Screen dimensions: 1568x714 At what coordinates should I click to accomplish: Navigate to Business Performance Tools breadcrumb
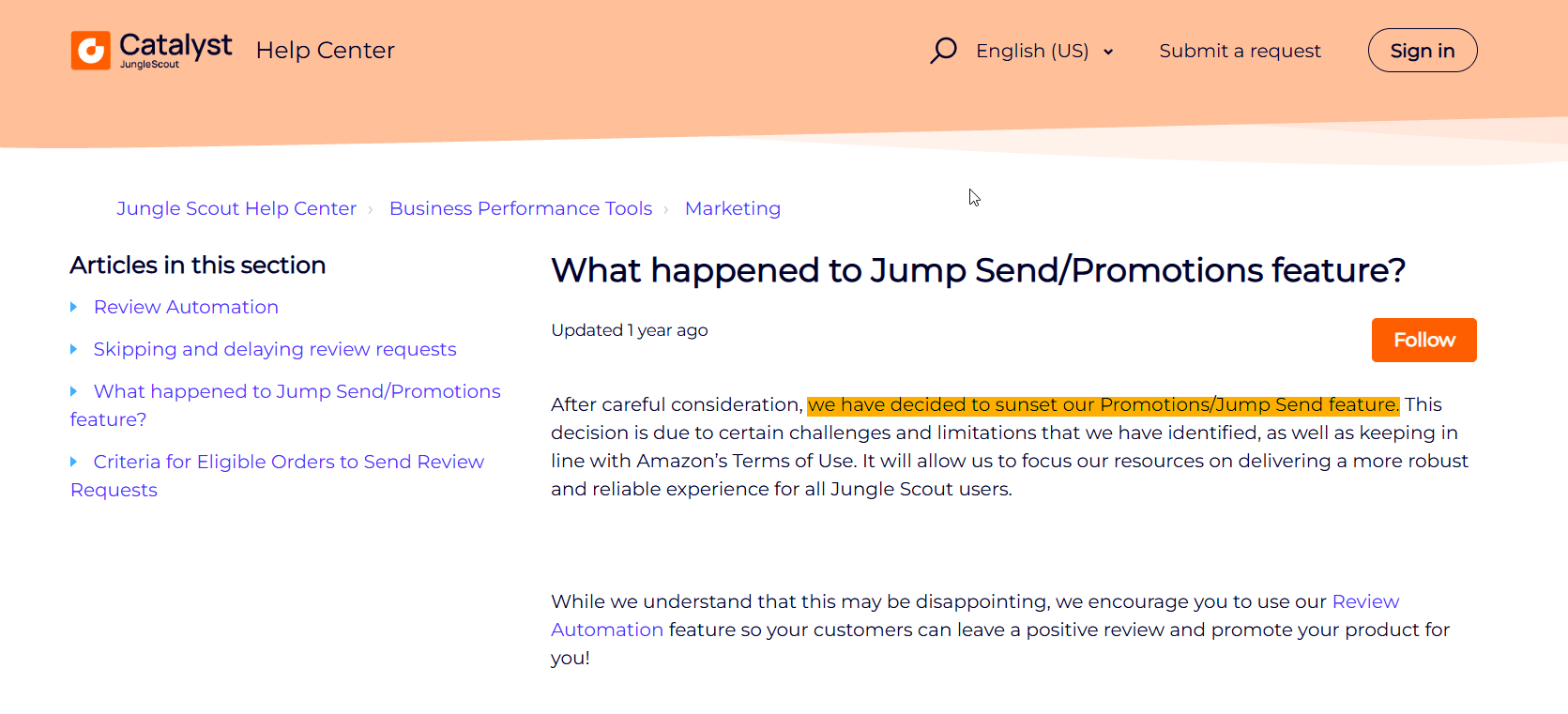pyautogui.click(x=521, y=208)
